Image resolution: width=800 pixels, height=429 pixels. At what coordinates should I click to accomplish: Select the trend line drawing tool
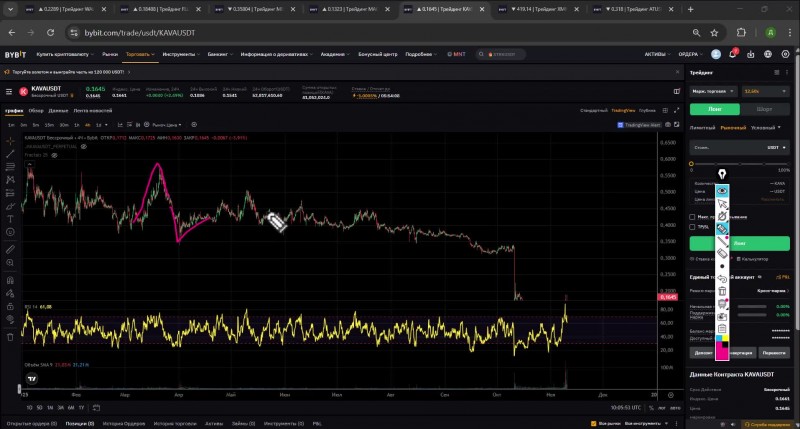[10, 153]
